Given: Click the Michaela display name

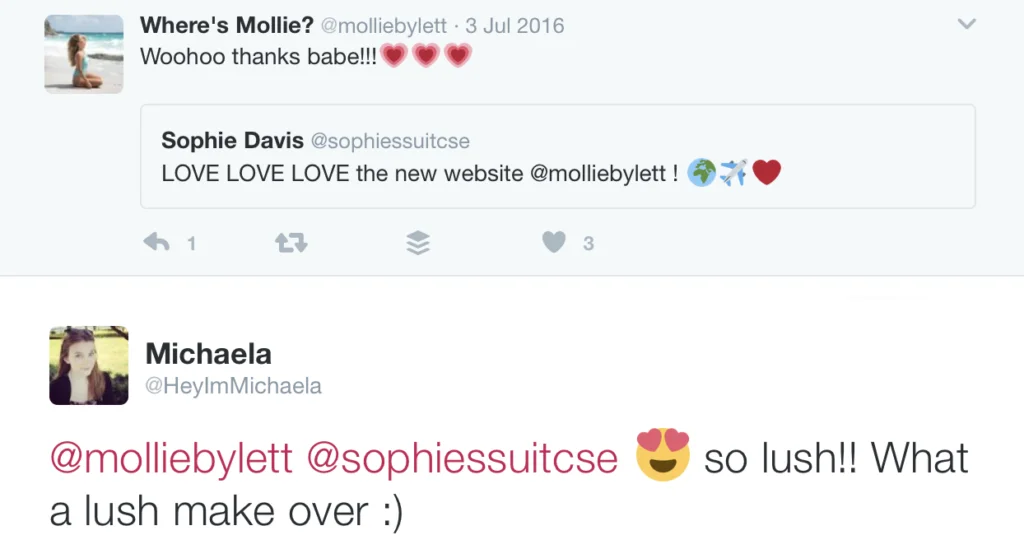Looking at the screenshot, I should (x=208, y=353).
